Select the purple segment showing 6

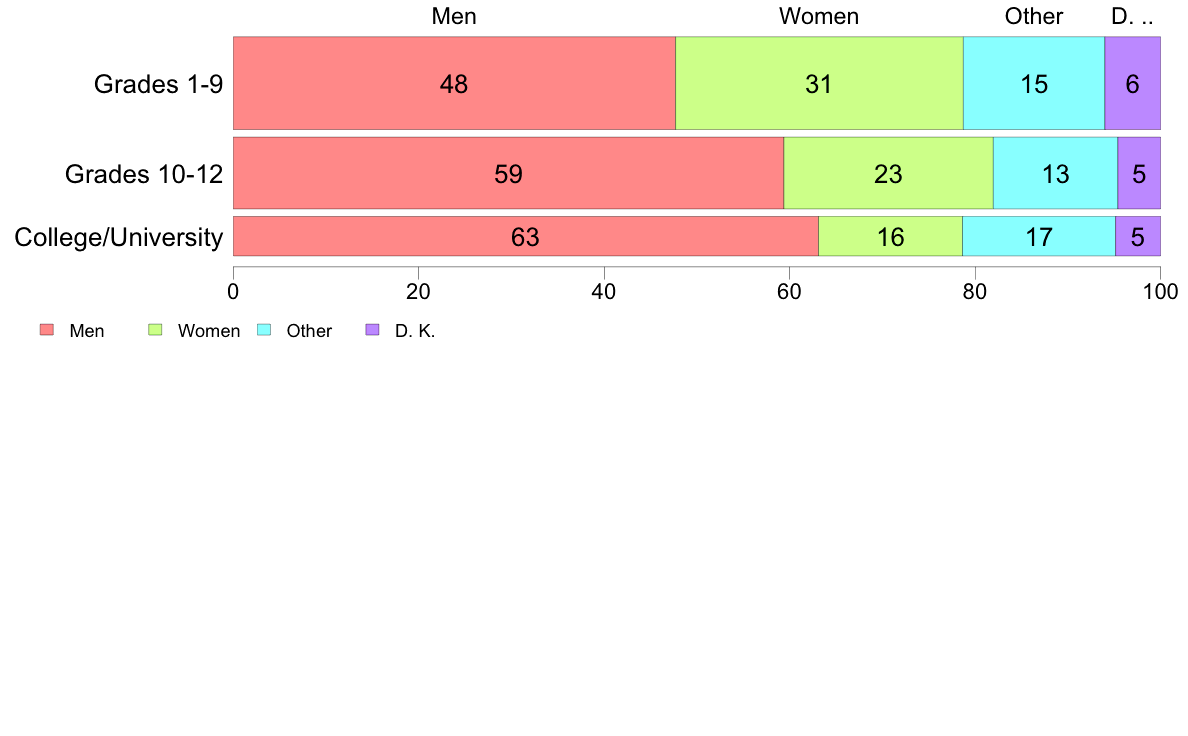pos(1133,83)
